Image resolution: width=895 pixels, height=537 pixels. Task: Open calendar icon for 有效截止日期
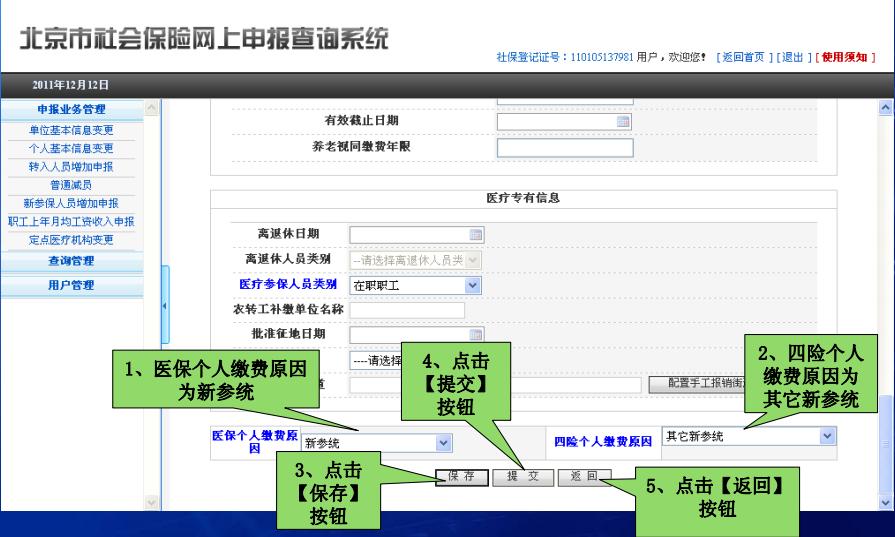623,121
